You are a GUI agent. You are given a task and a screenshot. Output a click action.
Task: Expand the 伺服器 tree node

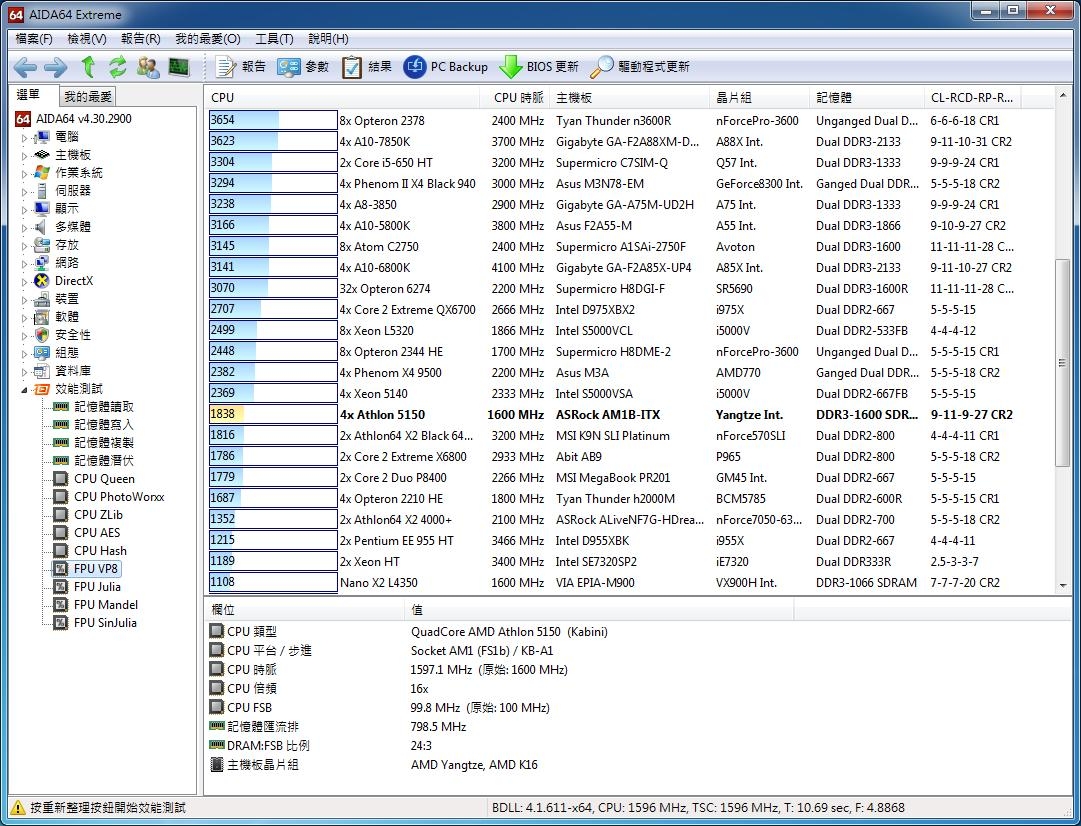25,191
